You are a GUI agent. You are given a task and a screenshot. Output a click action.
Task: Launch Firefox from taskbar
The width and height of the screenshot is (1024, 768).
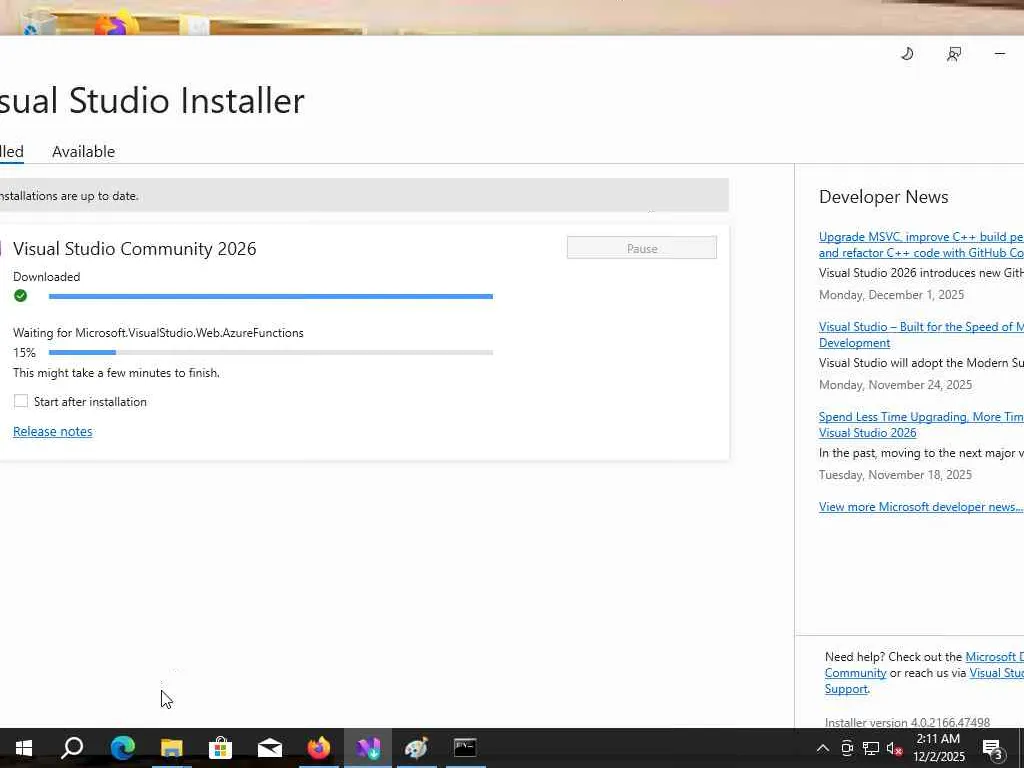[319, 748]
